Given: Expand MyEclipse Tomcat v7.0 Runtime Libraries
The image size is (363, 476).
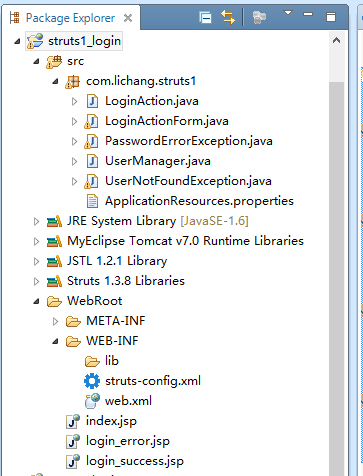Looking at the screenshot, I should [36, 241].
